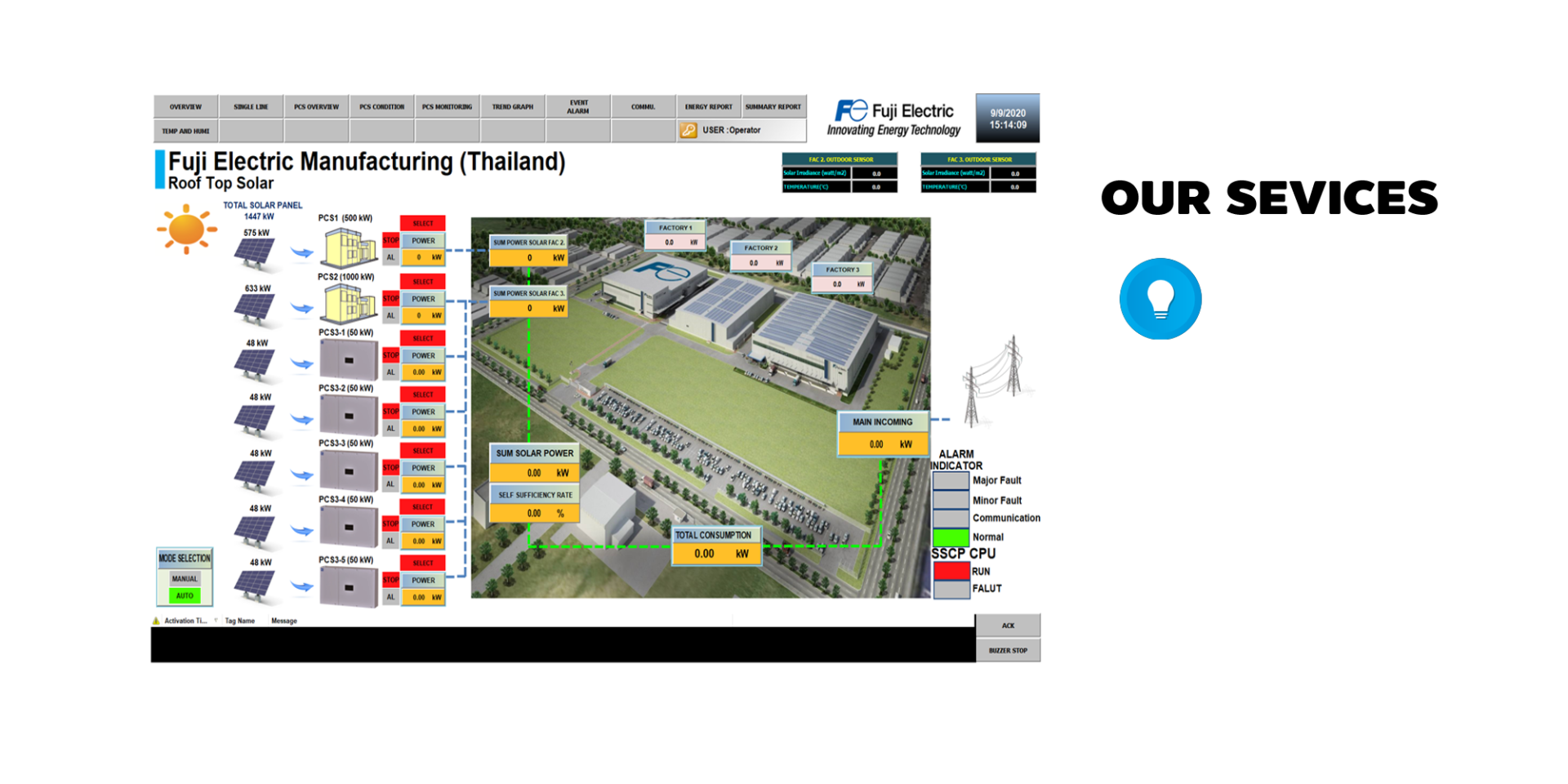Click SELECT button for PCS3-3
Screen dimensions: 1568x784
[422, 451]
